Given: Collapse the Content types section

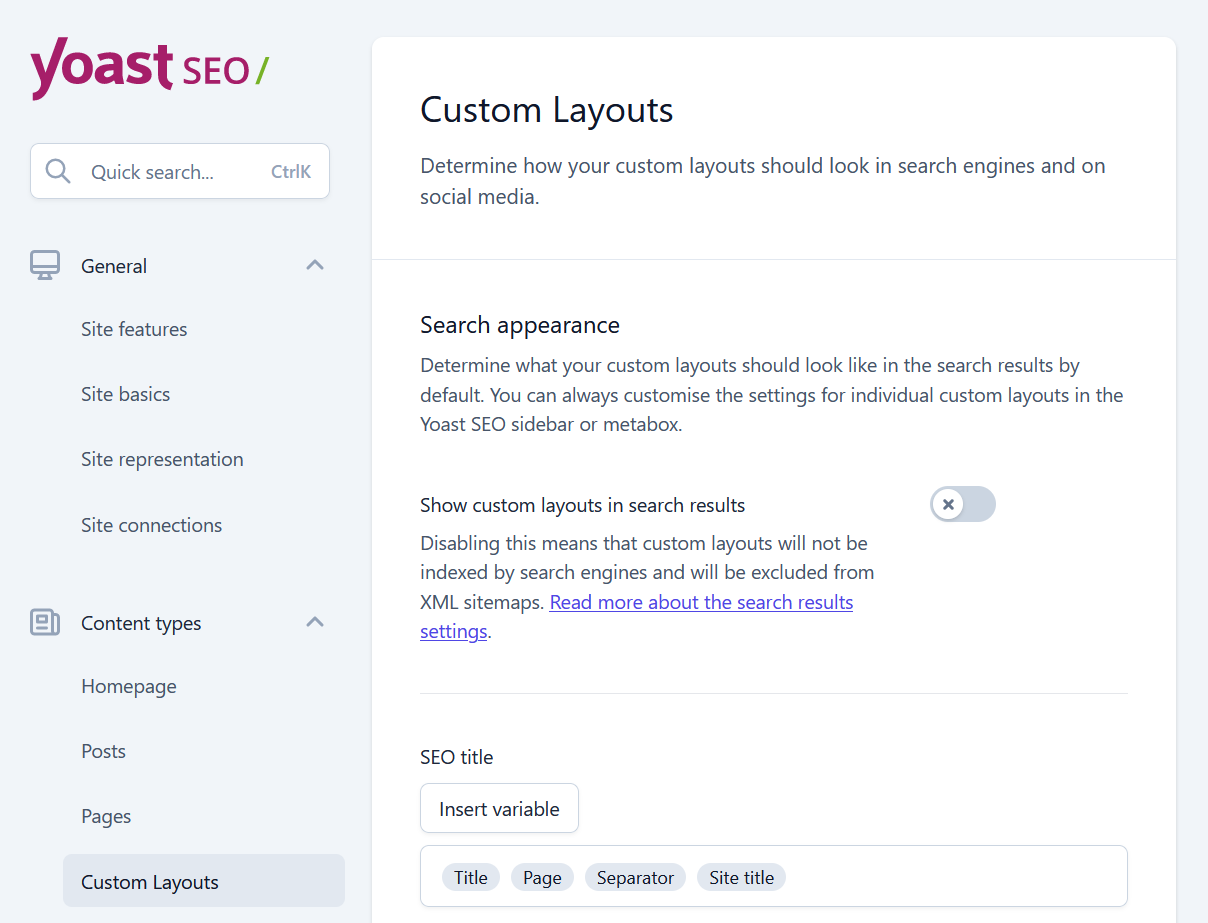Looking at the screenshot, I should [x=315, y=622].
